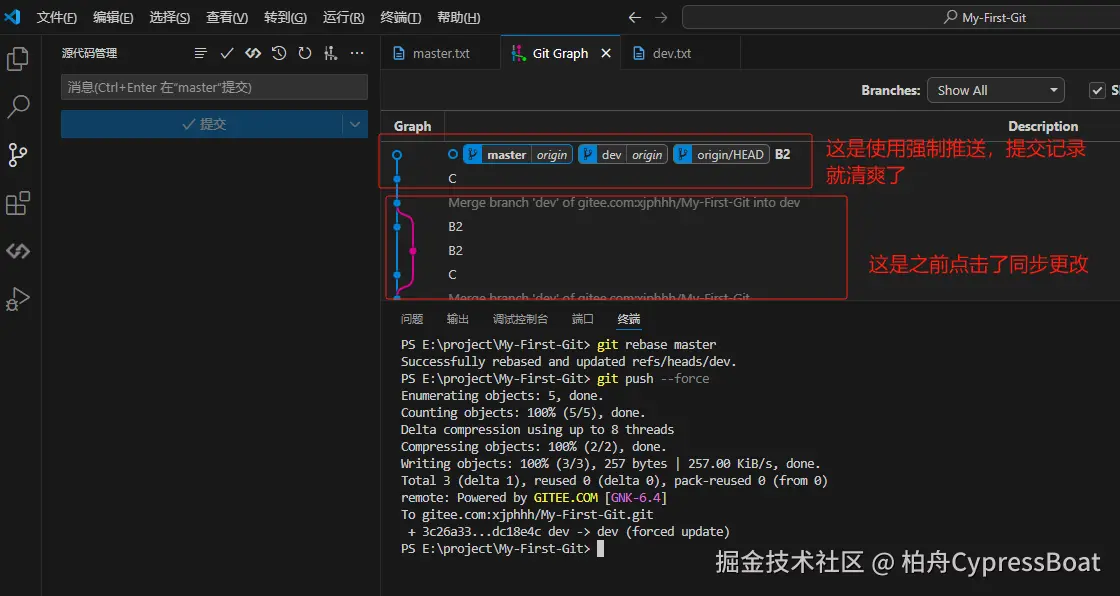Click the HEAD commit hollow circle node
This screenshot has width=1120, height=596.
click(397, 154)
